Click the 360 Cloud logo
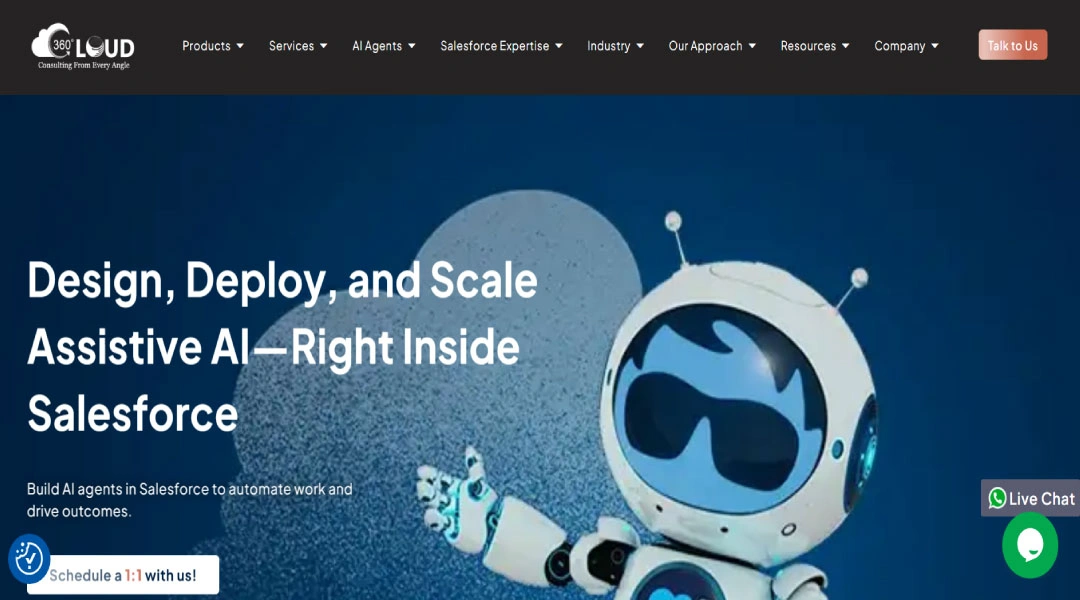Screen dimensions: 1080x600 coord(83,46)
